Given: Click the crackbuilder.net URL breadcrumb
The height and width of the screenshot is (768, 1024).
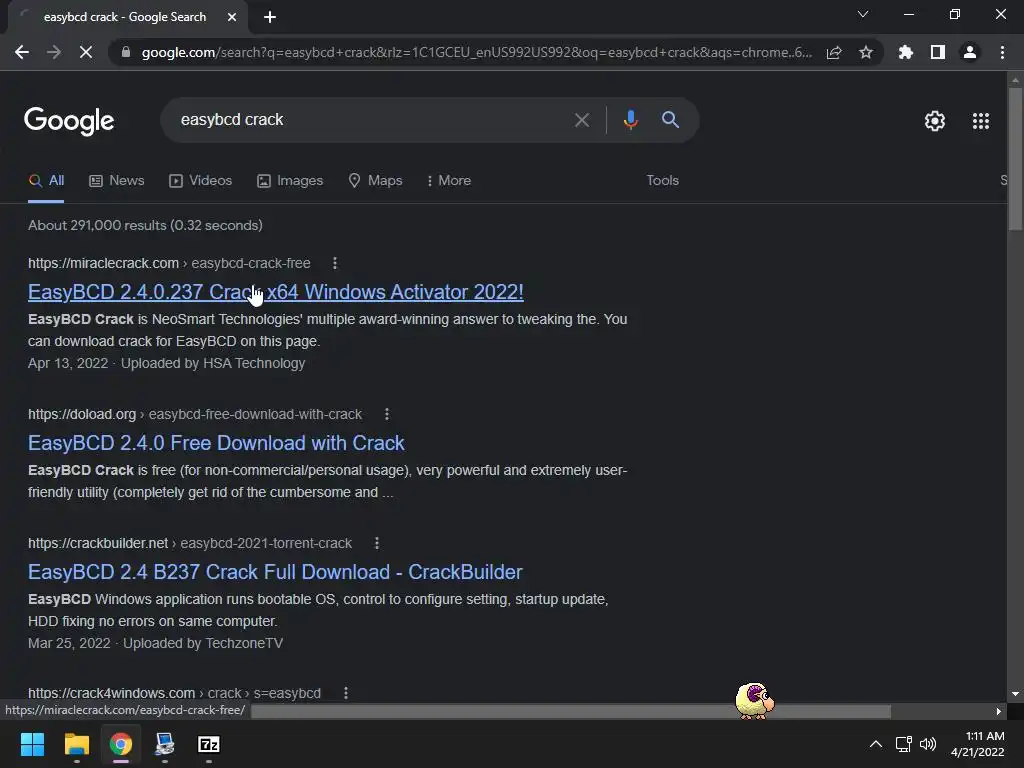Looking at the screenshot, I should click(x=190, y=543).
